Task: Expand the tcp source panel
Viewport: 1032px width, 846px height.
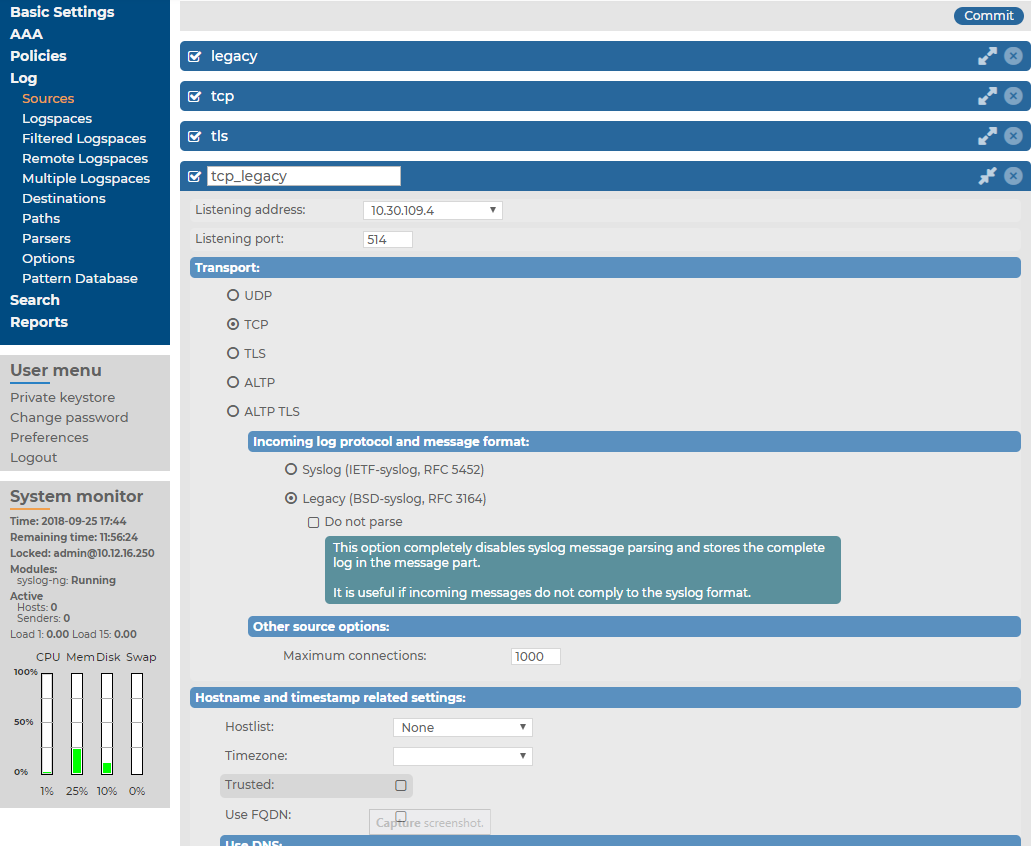Action: click(x=987, y=96)
